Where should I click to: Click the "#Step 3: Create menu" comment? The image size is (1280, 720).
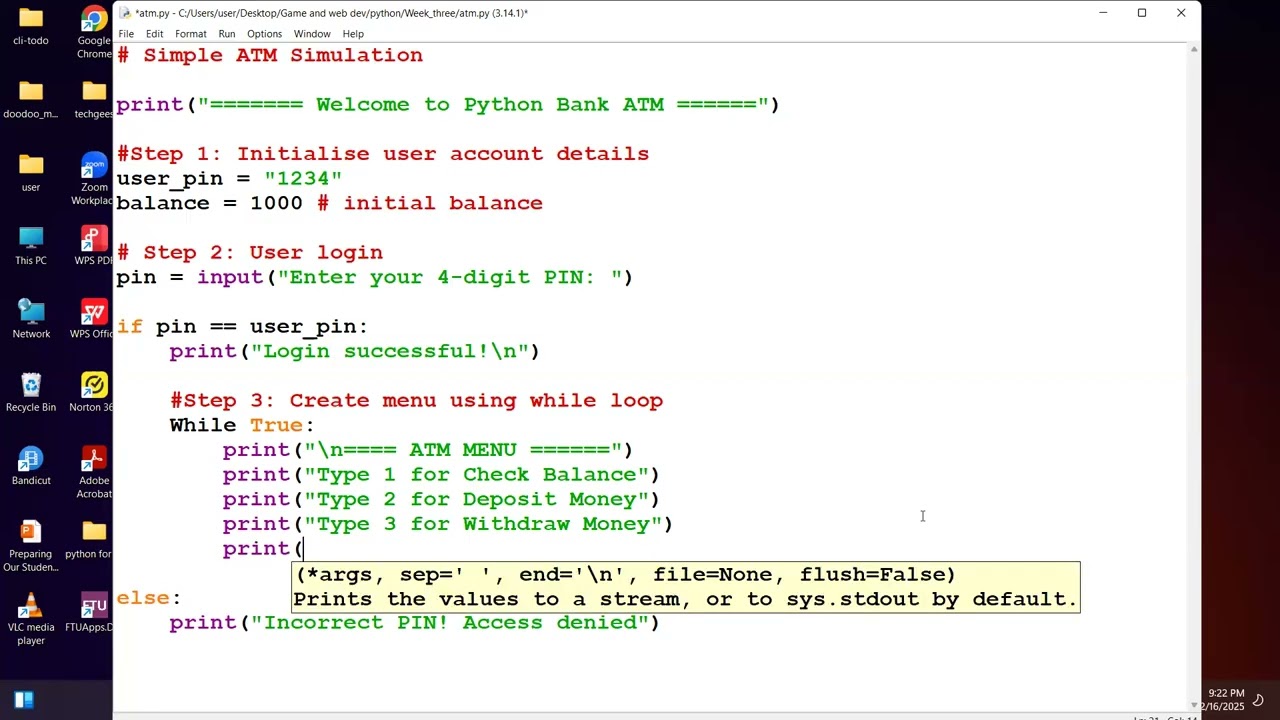[417, 400]
